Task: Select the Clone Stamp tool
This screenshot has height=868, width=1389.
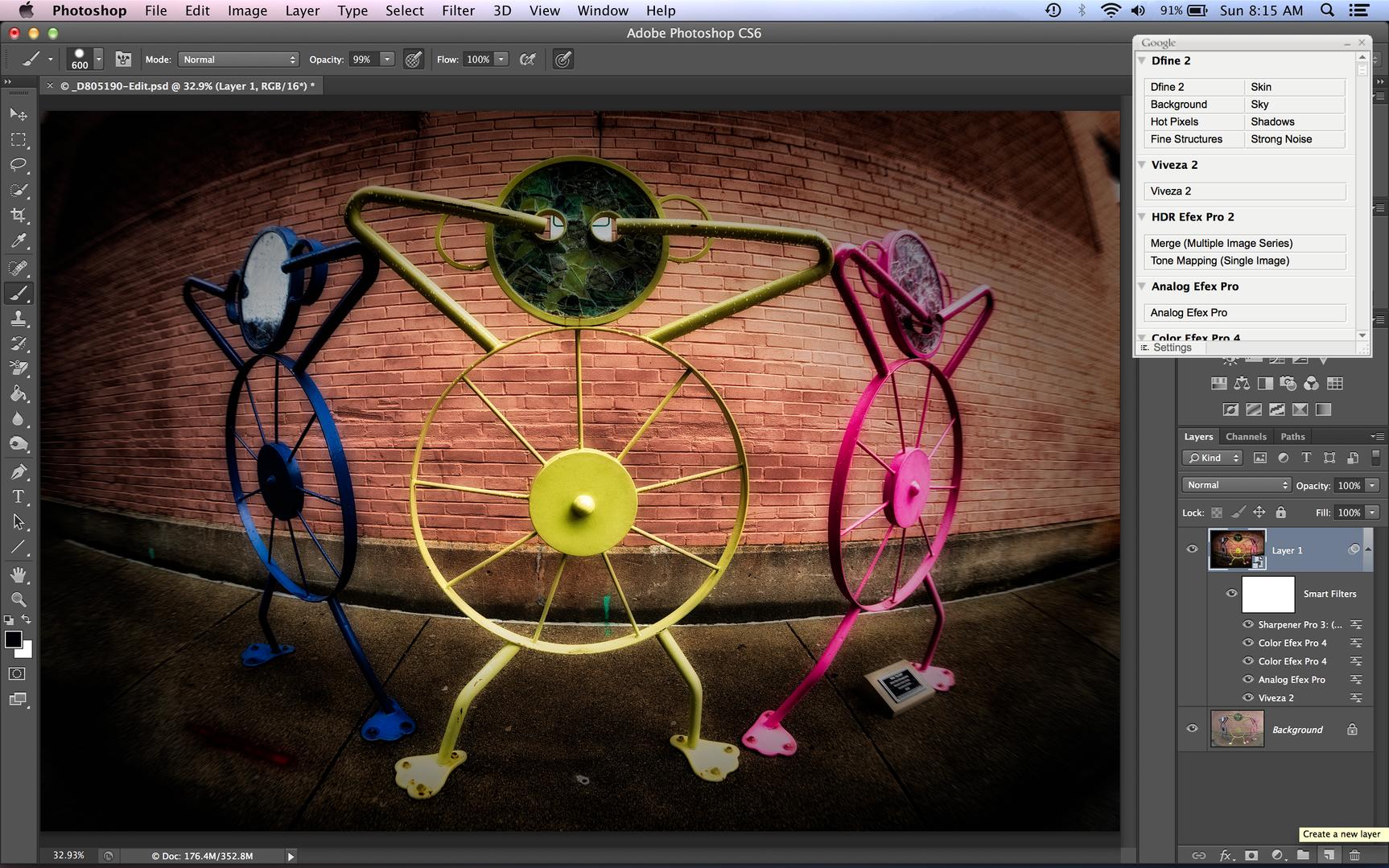Action: [18, 319]
